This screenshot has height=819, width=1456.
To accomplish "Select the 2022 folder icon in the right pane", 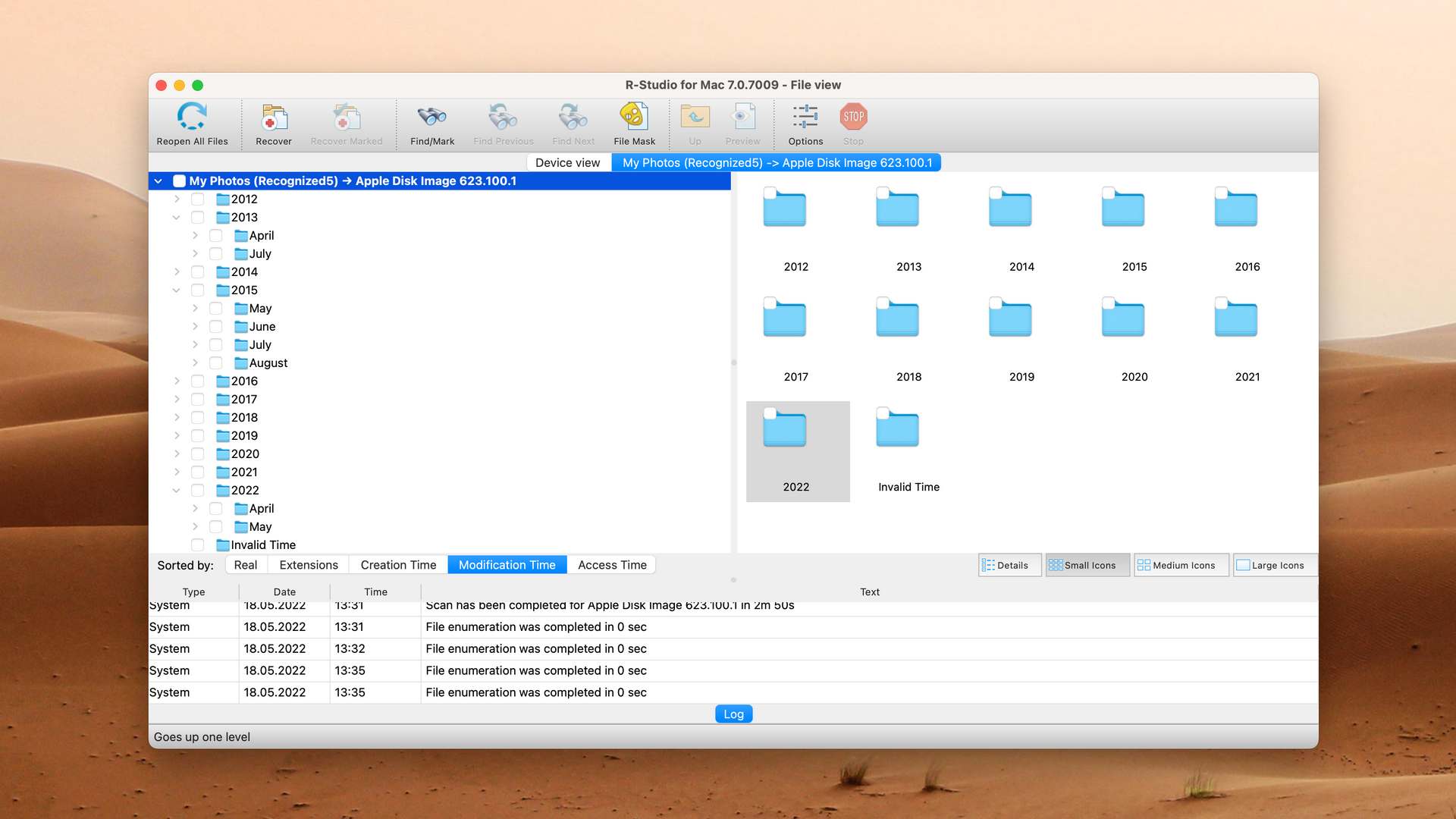I will (x=784, y=428).
